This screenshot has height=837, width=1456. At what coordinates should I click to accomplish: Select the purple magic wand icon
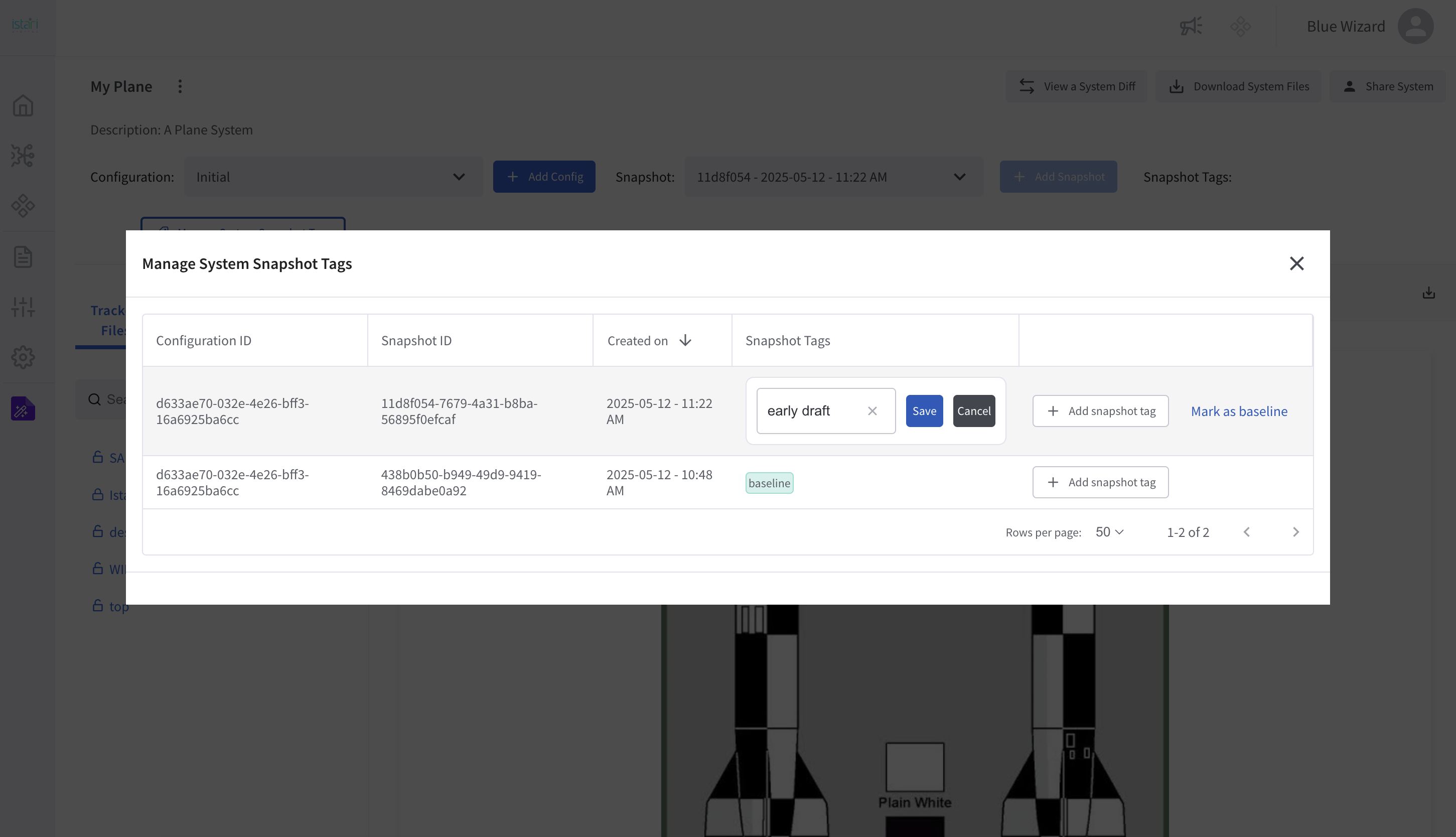coord(23,408)
